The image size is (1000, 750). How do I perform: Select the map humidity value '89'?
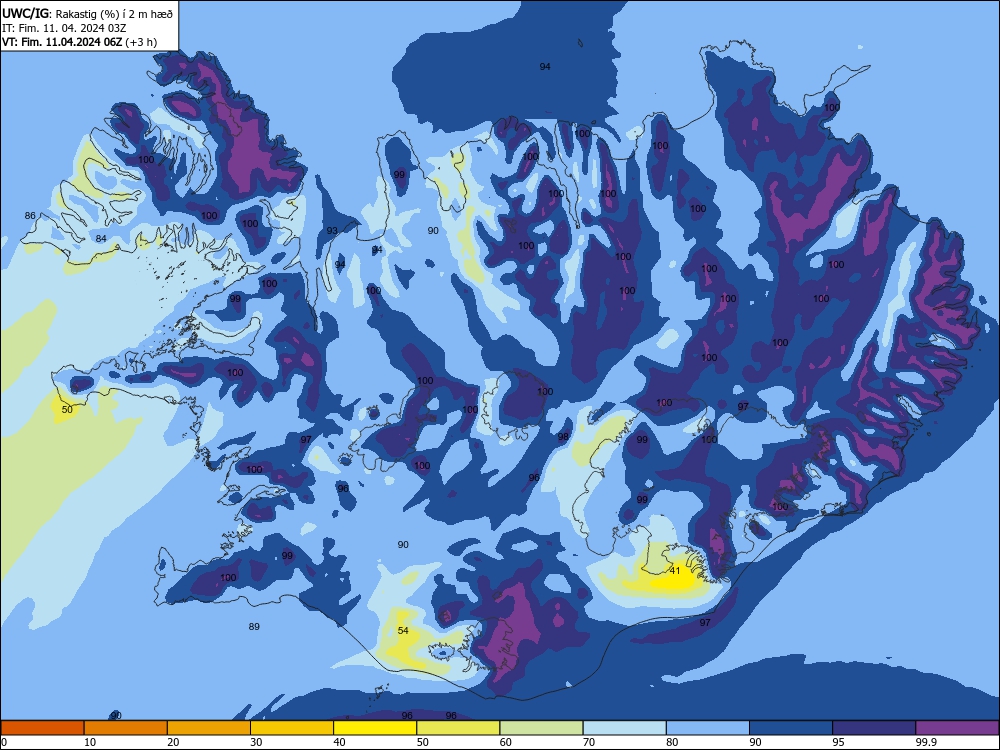click(254, 626)
